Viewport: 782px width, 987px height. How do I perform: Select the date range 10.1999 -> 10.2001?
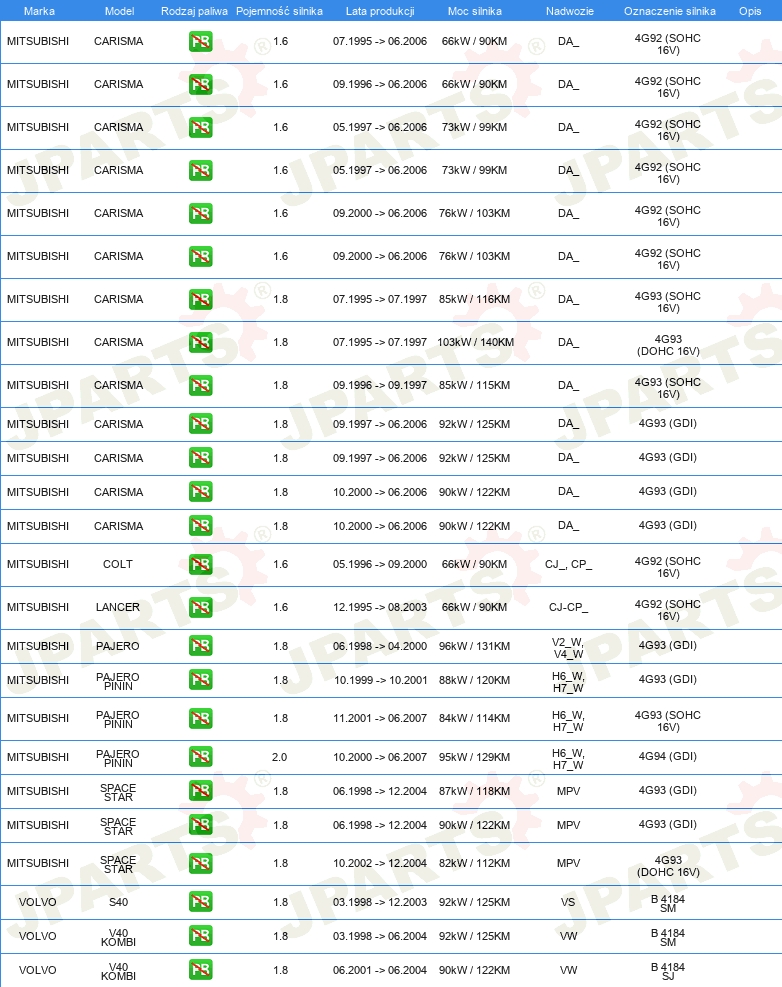pos(380,680)
